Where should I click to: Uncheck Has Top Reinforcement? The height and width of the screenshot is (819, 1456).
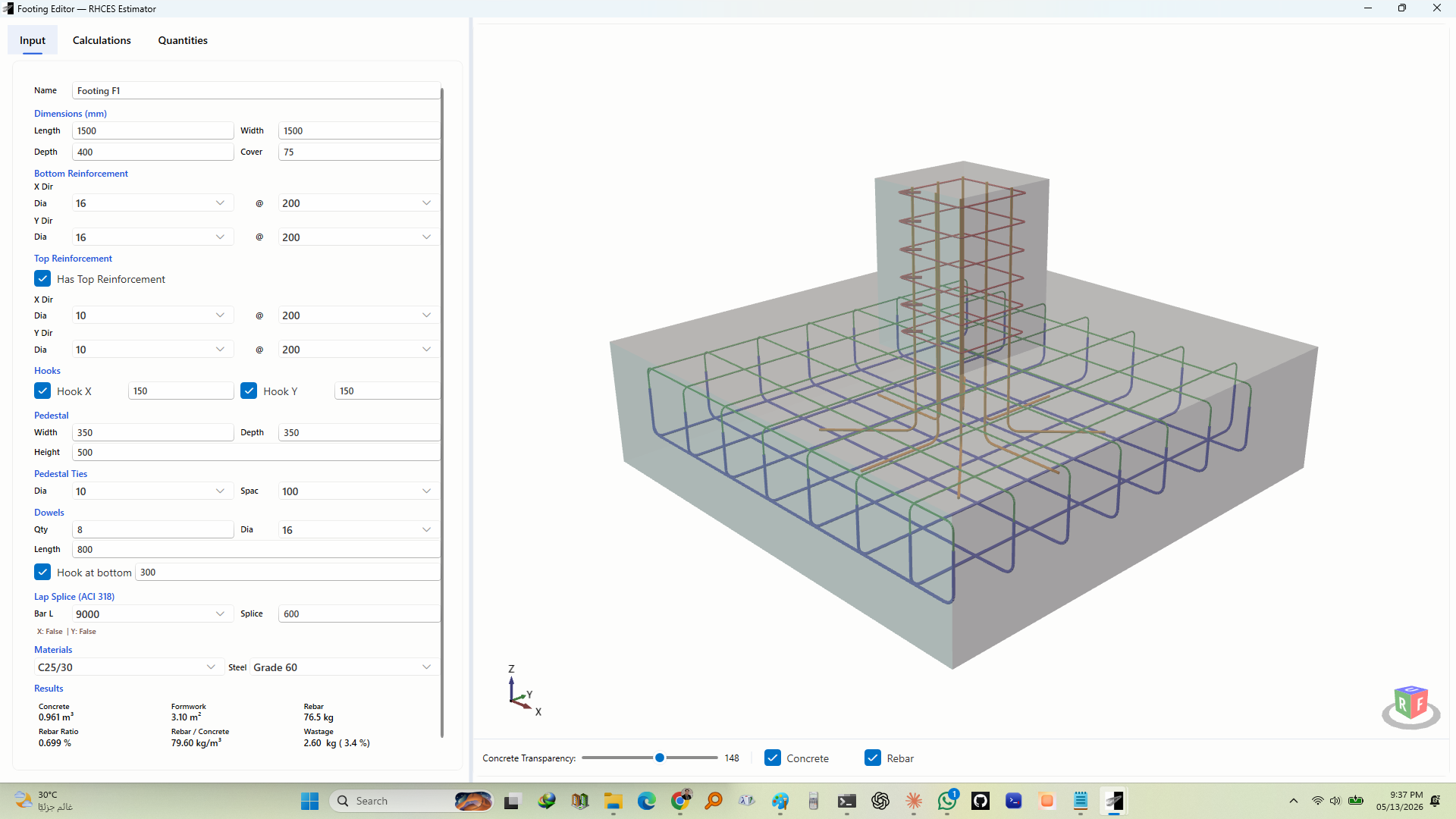point(42,279)
